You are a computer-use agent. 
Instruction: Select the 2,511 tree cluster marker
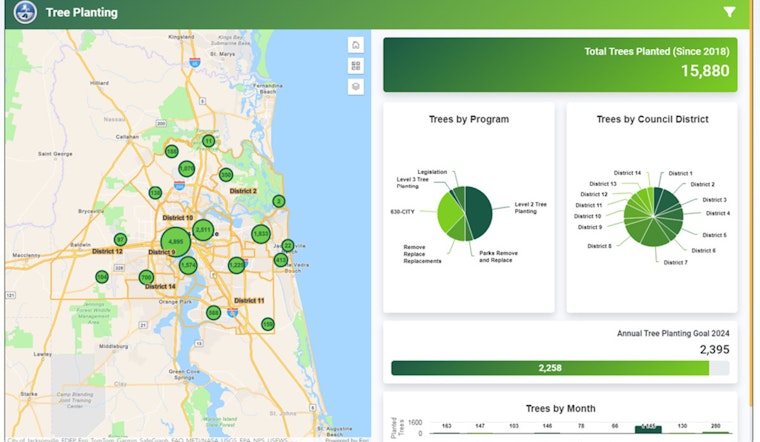coord(203,230)
